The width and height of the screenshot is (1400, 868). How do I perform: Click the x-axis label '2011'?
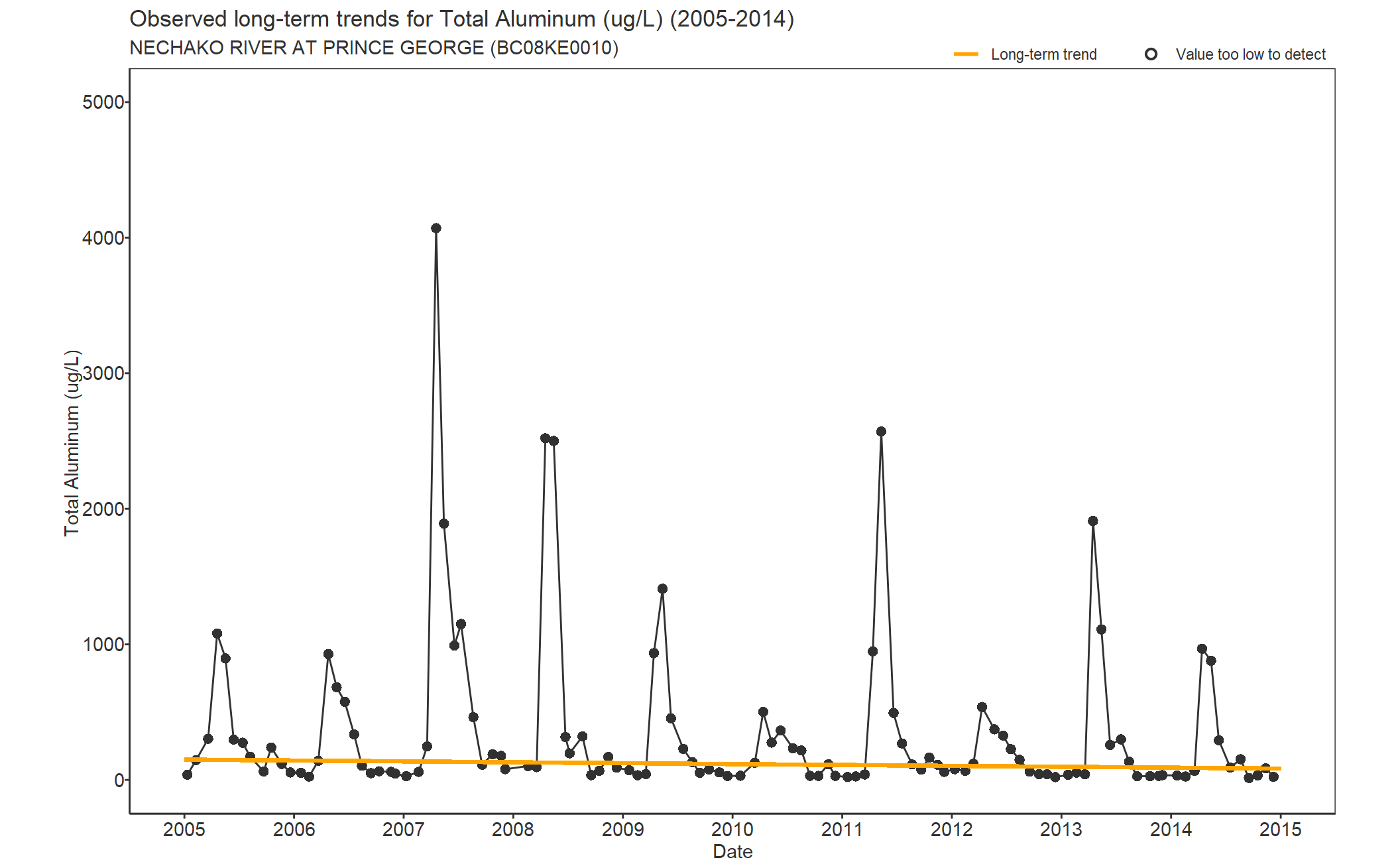point(842,830)
